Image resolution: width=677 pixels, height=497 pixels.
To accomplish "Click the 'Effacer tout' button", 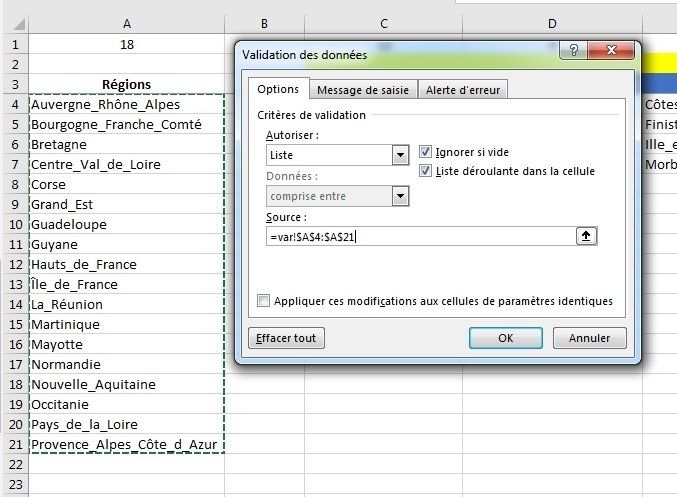I will [x=286, y=338].
